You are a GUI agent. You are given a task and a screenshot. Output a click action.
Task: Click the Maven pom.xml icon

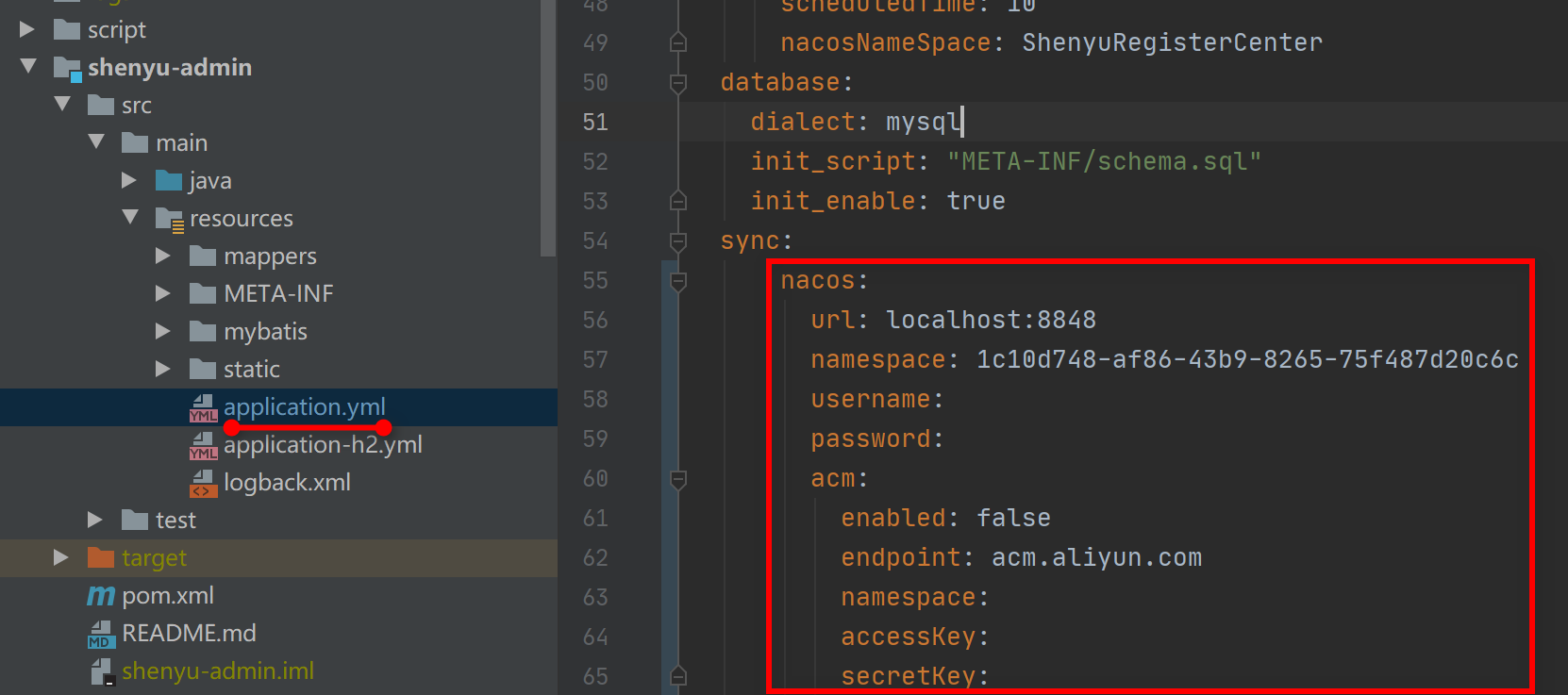[101, 596]
